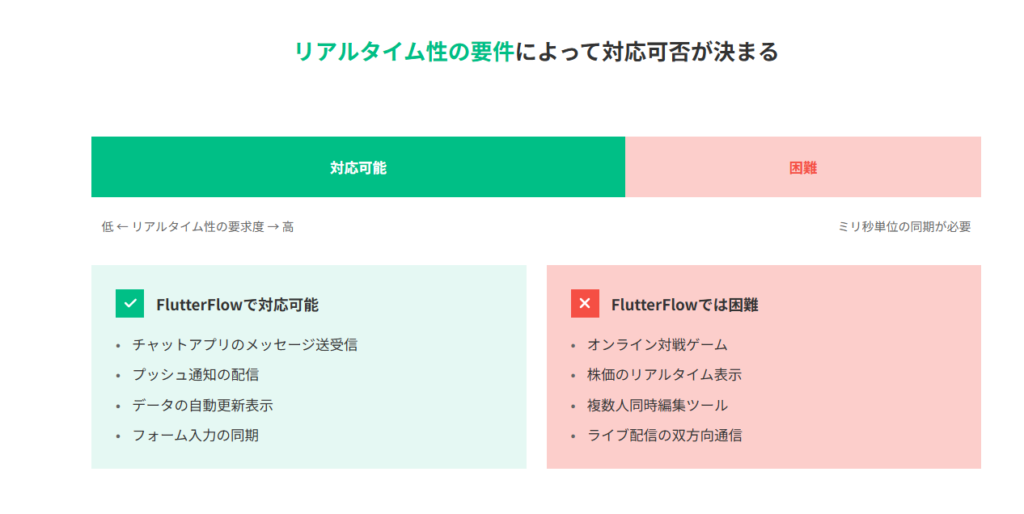Click the フォーム入力の同期 bullet item
The width and height of the screenshot is (1024, 514).
[195, 435]
